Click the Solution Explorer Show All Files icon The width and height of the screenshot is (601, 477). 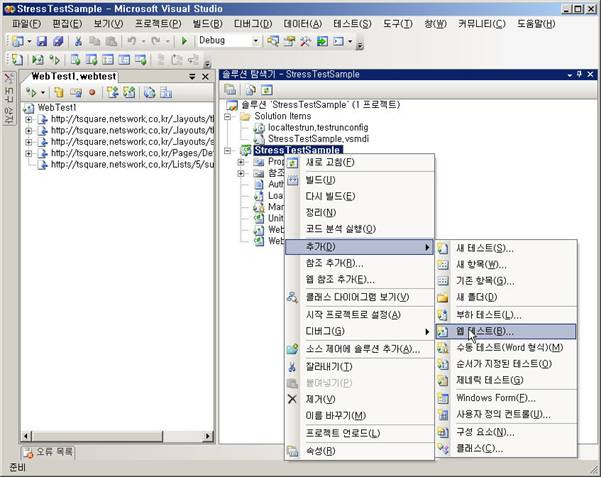[x=251, y=90]
